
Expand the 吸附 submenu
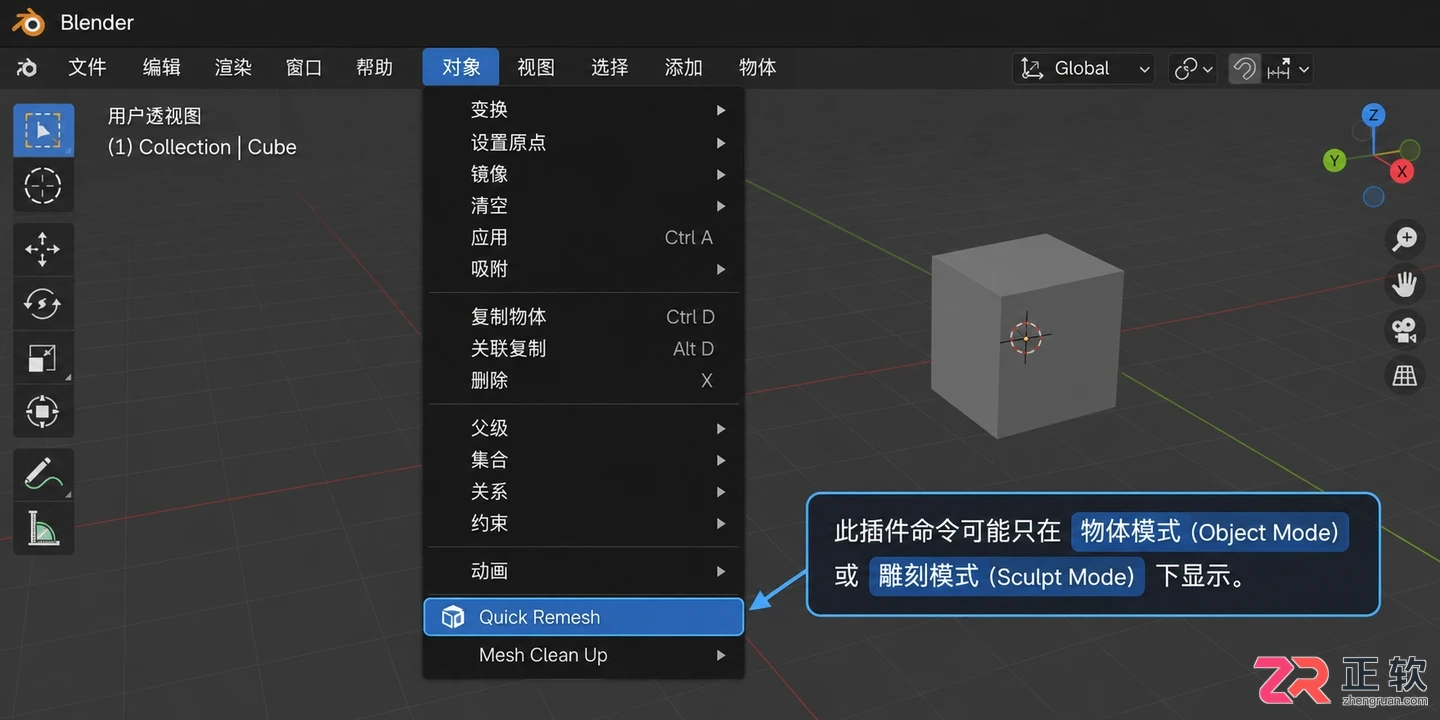pos(585,269)
